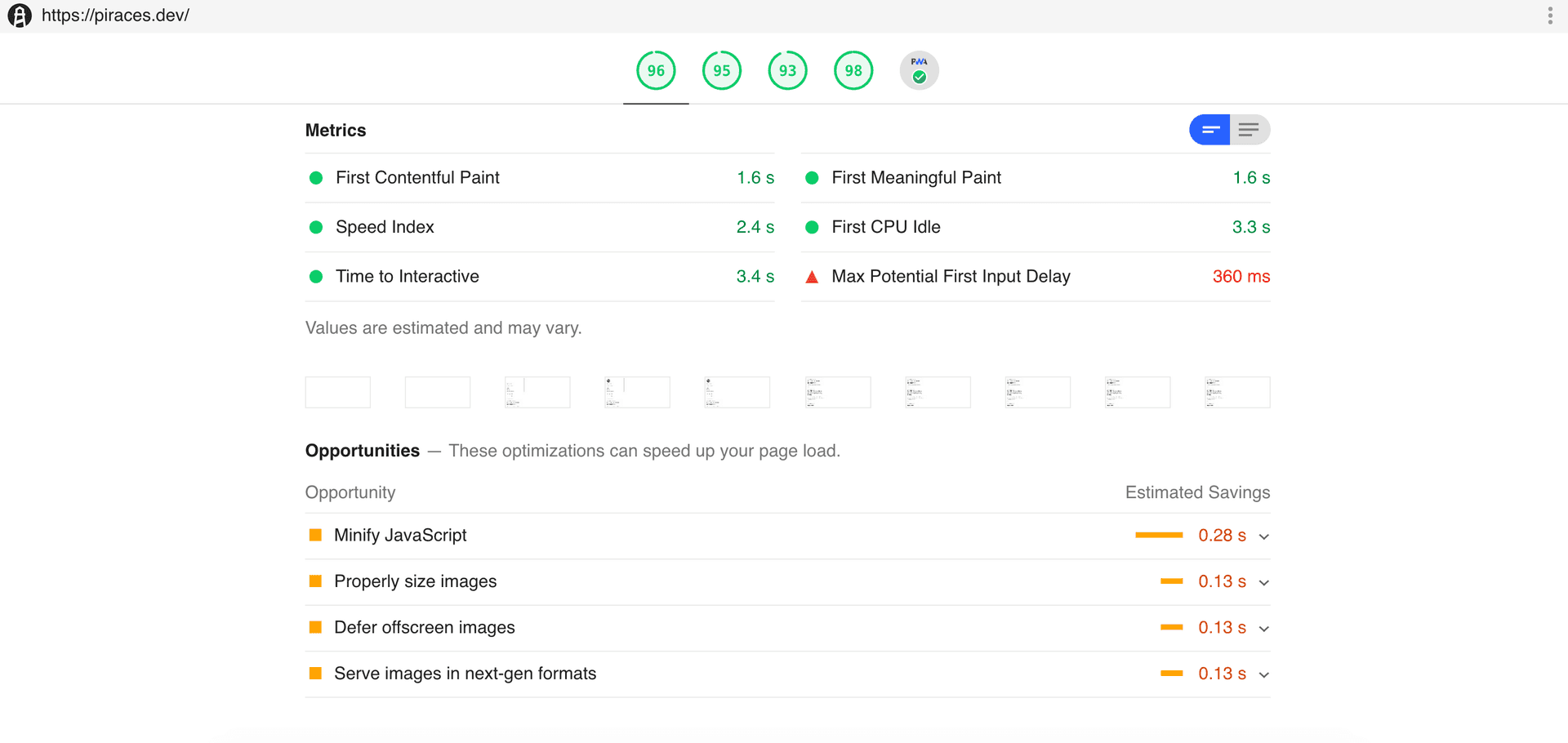Open the SEO score circle showing 98
The image size is (1568, 743).
(853, 70)
